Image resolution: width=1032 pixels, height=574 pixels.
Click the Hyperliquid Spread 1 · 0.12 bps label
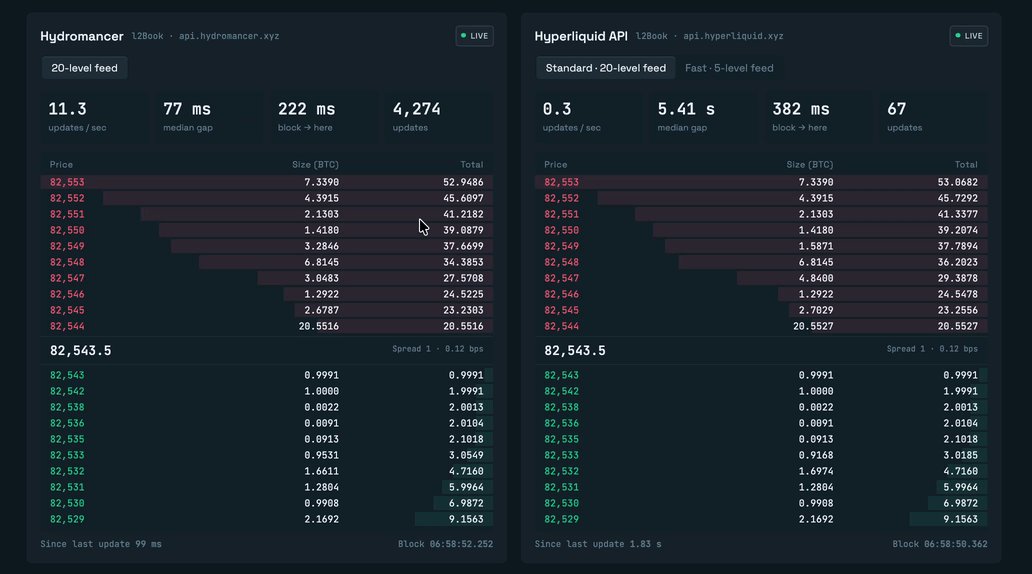tap(932, 349)
